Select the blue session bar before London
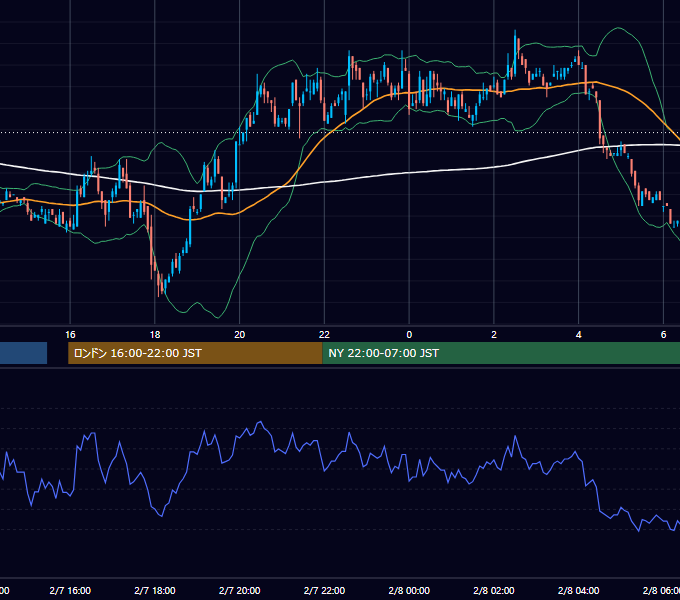Screen dimensions: 680x600 click(x=23, y=353)
